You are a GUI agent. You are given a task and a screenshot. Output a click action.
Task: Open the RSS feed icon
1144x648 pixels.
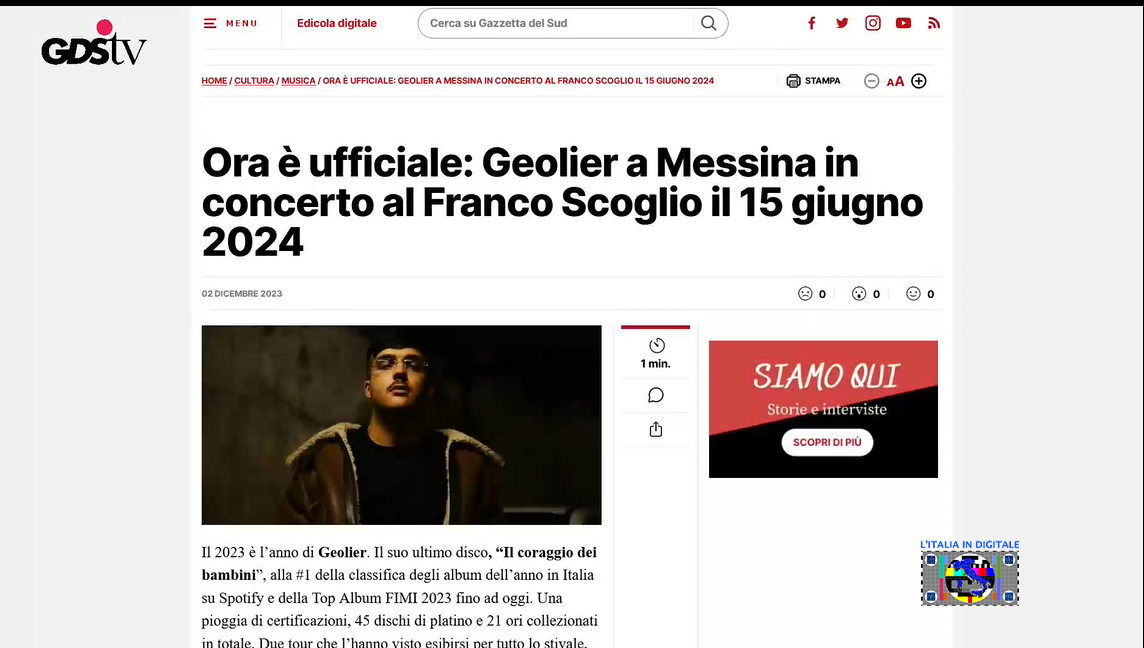[934, 23]
